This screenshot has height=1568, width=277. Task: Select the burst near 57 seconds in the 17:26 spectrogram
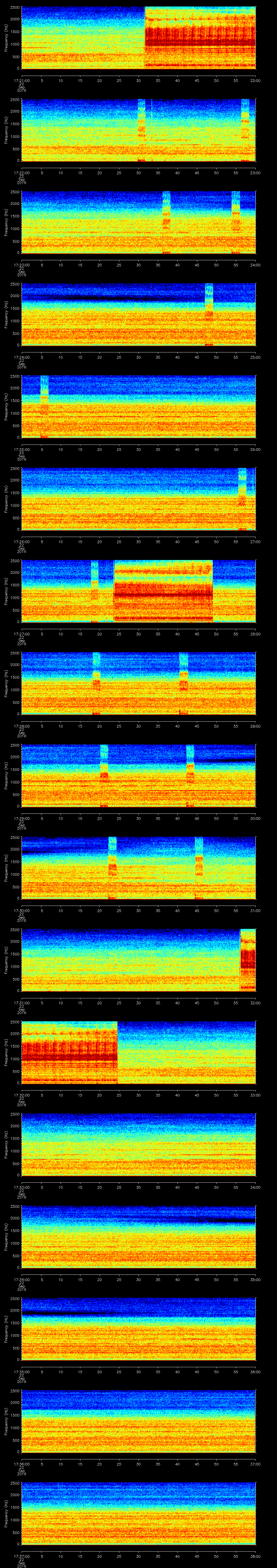[x=242, y=499]
